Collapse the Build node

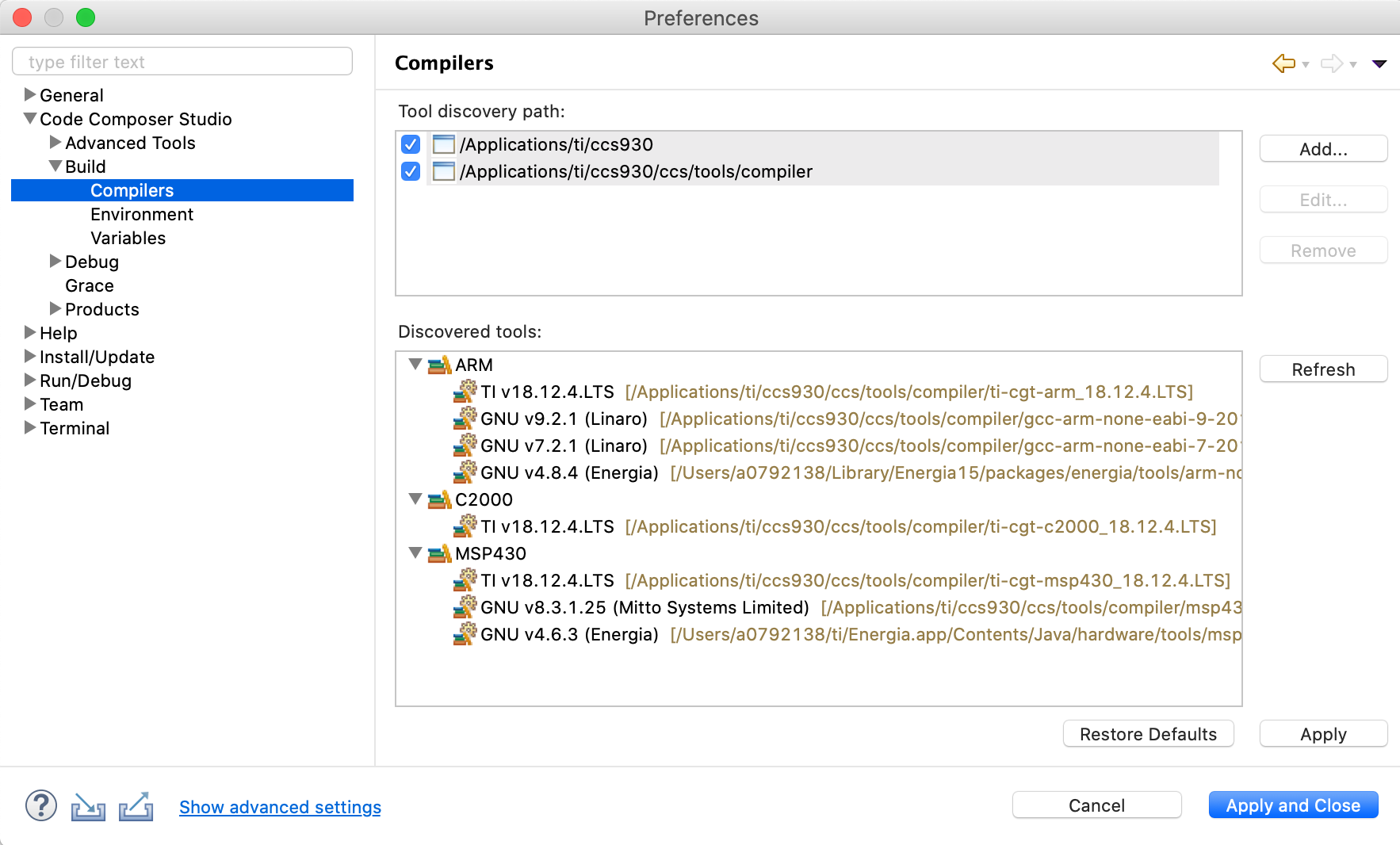click(x=55, y=166)
